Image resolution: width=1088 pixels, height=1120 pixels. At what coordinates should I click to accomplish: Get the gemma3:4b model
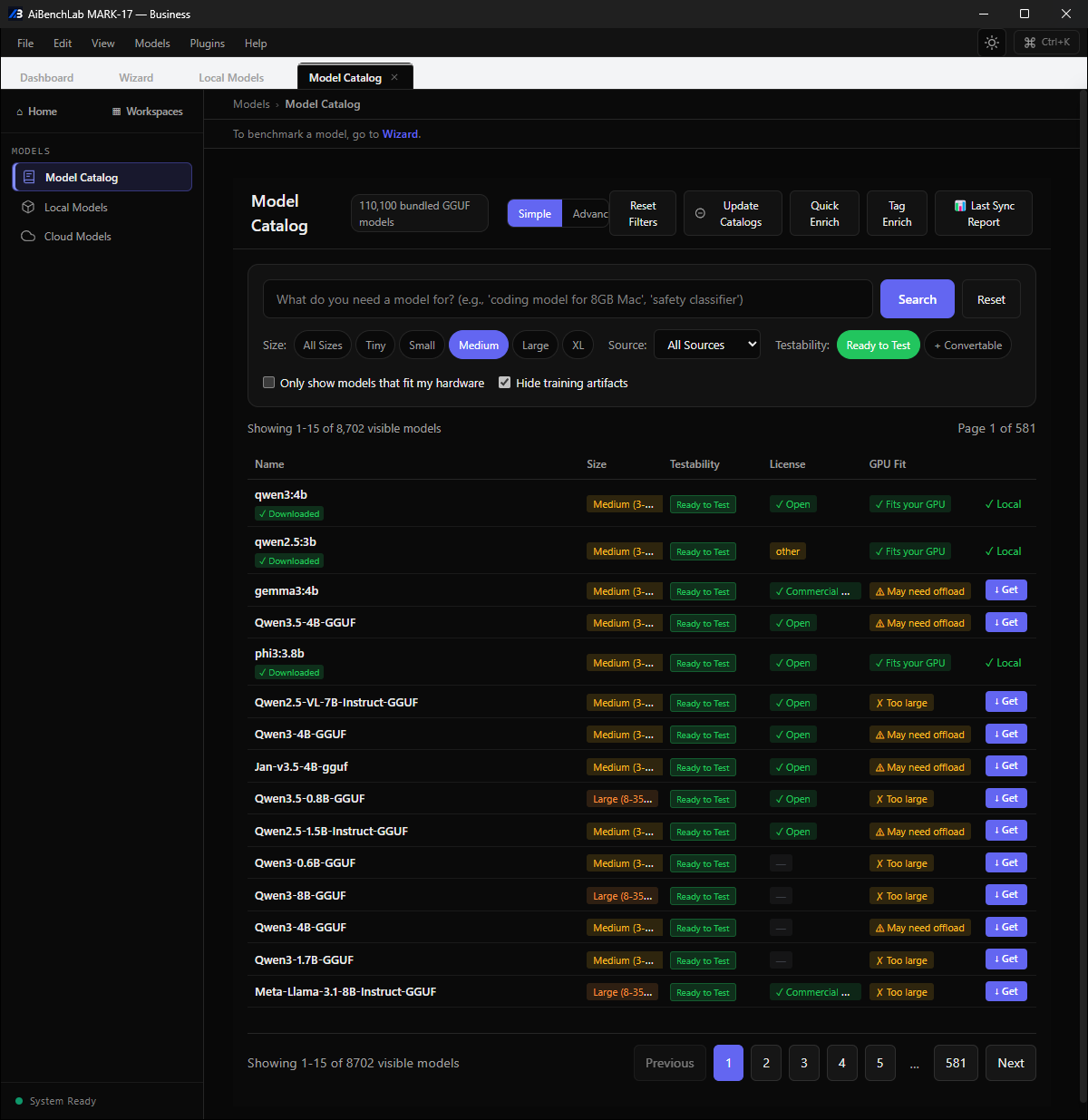[1006, 590]
